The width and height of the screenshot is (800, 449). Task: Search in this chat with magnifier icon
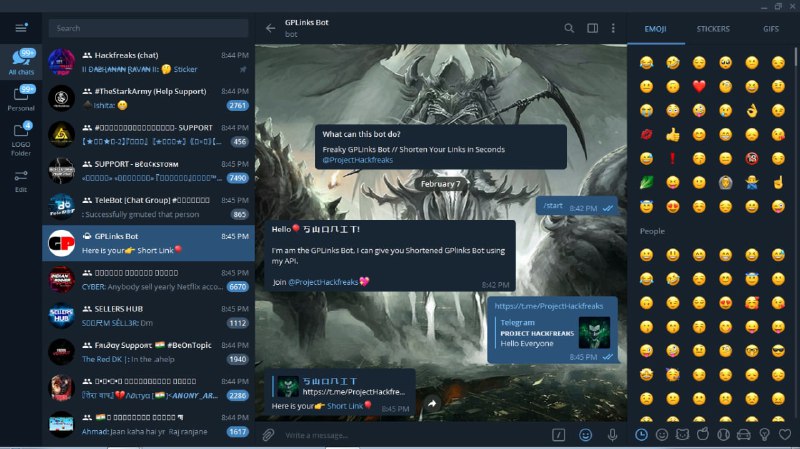point(569,28)
